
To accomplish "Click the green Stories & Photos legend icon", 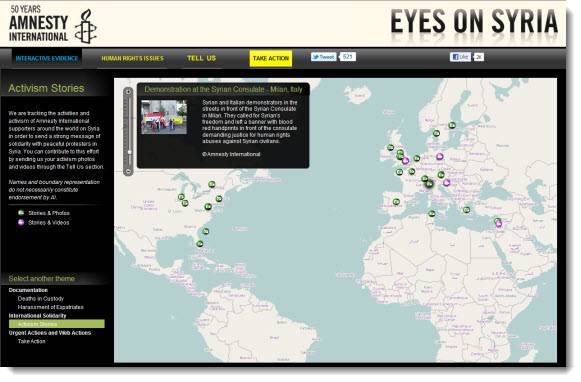I will point(21,213).
